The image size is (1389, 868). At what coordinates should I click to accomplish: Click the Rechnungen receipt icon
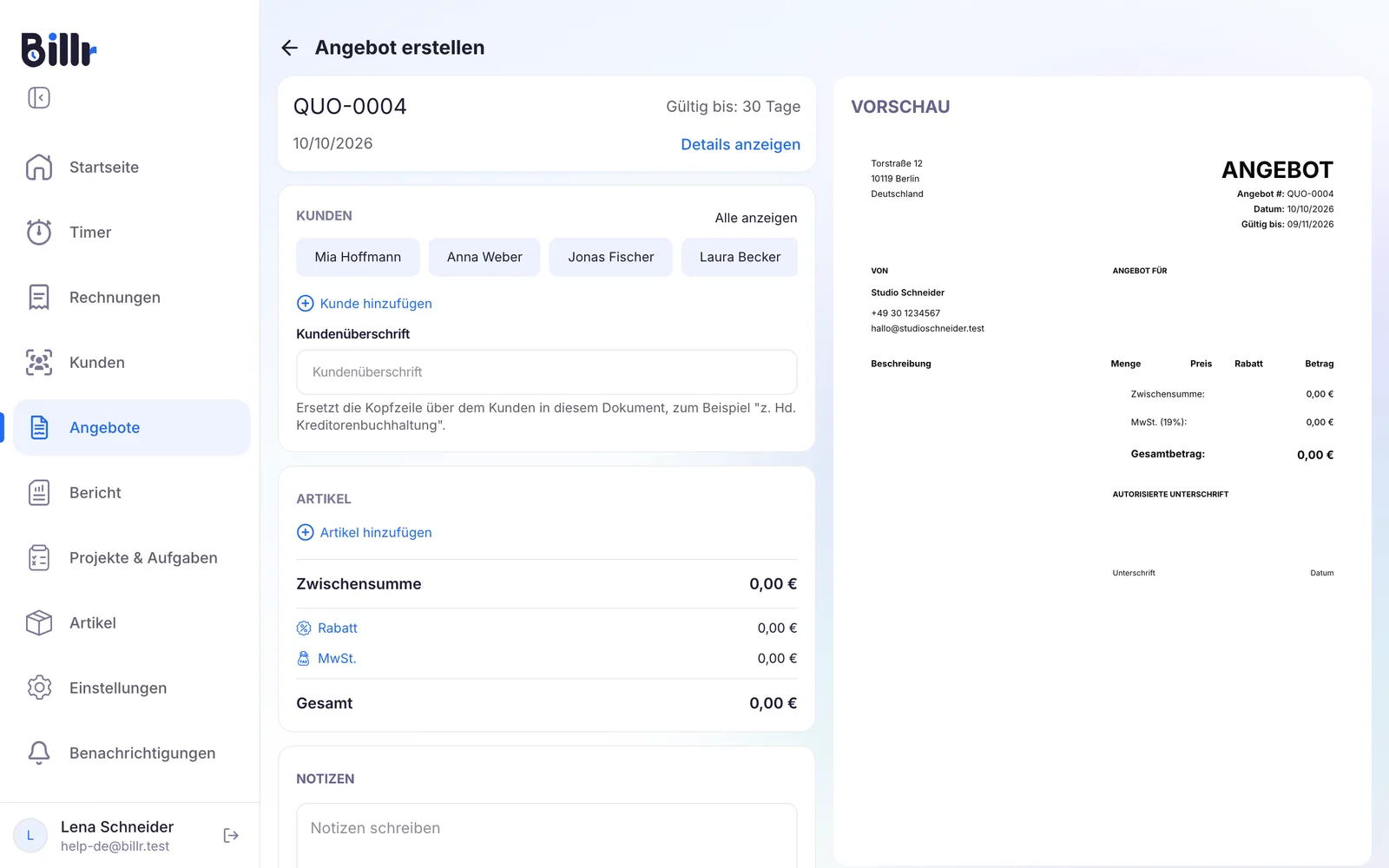pyautogui.click(x=39, y=297)
